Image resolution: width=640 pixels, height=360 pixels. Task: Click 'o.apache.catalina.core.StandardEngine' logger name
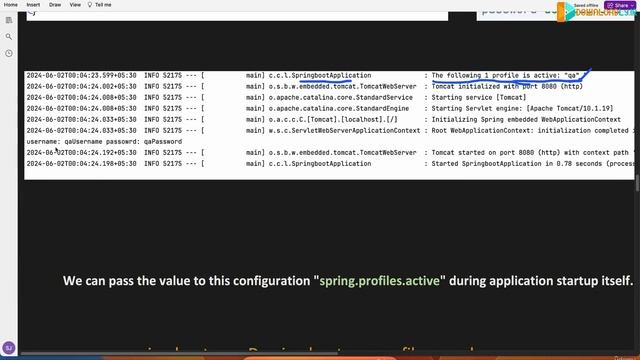coord(339,109)
